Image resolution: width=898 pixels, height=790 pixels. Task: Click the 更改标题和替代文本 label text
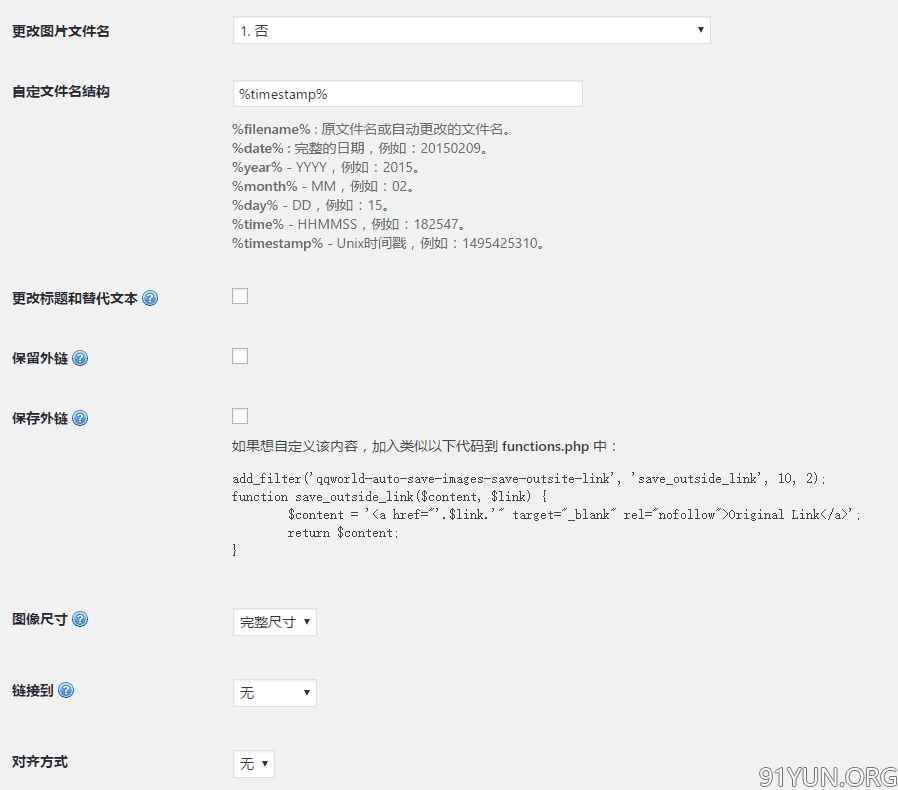click(x=75, y=298)
